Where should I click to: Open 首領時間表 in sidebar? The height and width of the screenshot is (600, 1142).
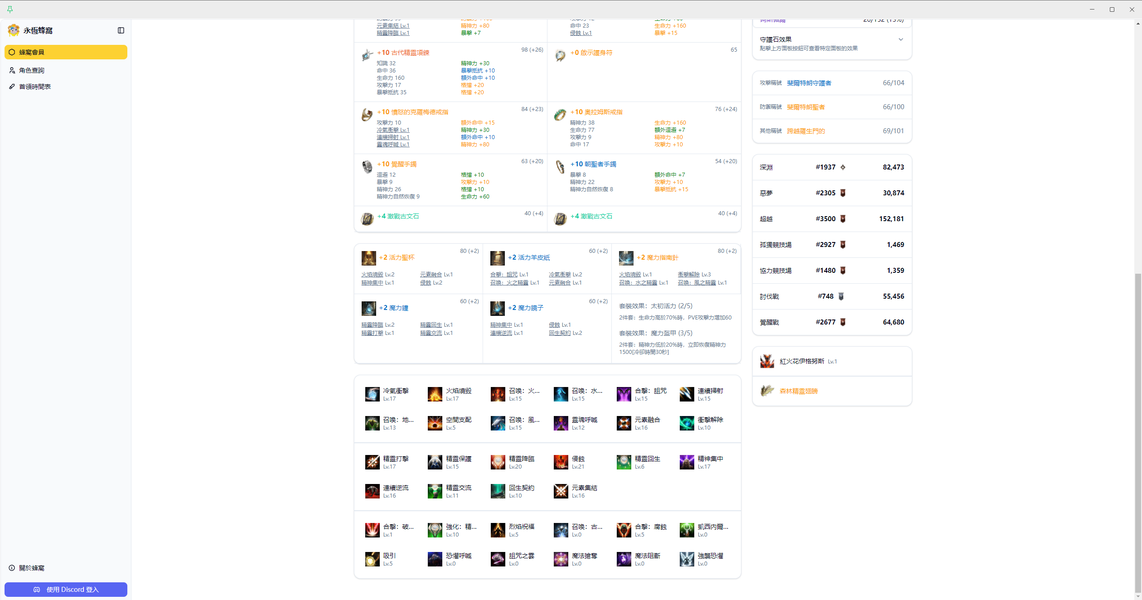pyautogui.click(x=66, y=87)
